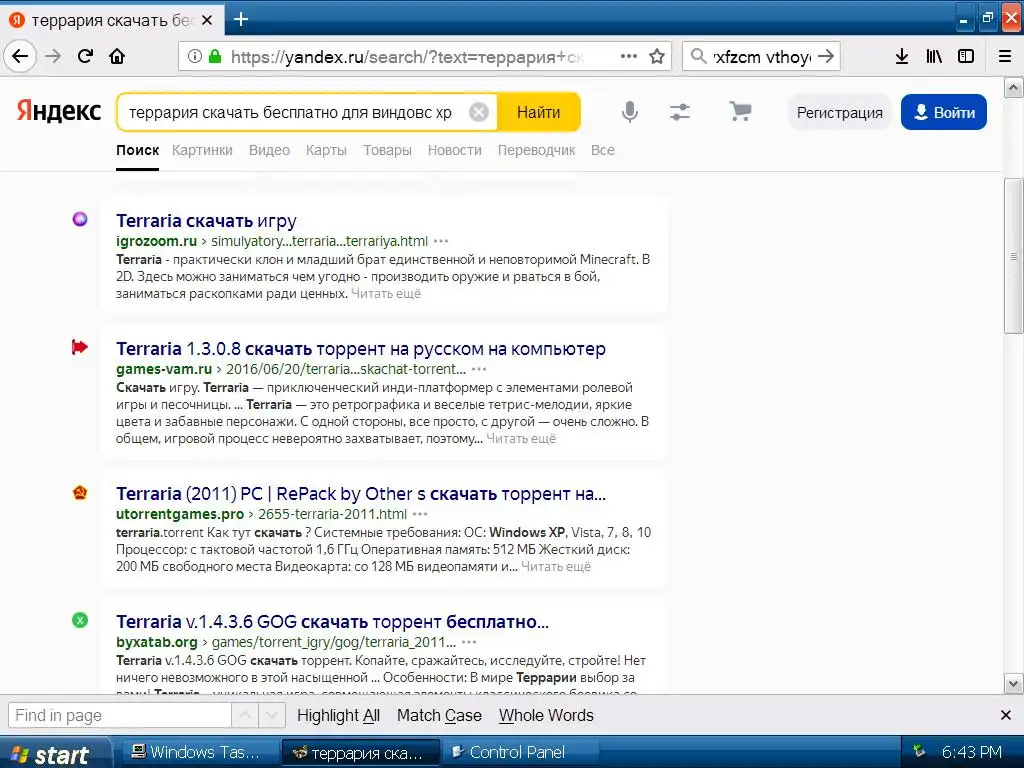Click the green padlock security icon

tap(214, 56)
